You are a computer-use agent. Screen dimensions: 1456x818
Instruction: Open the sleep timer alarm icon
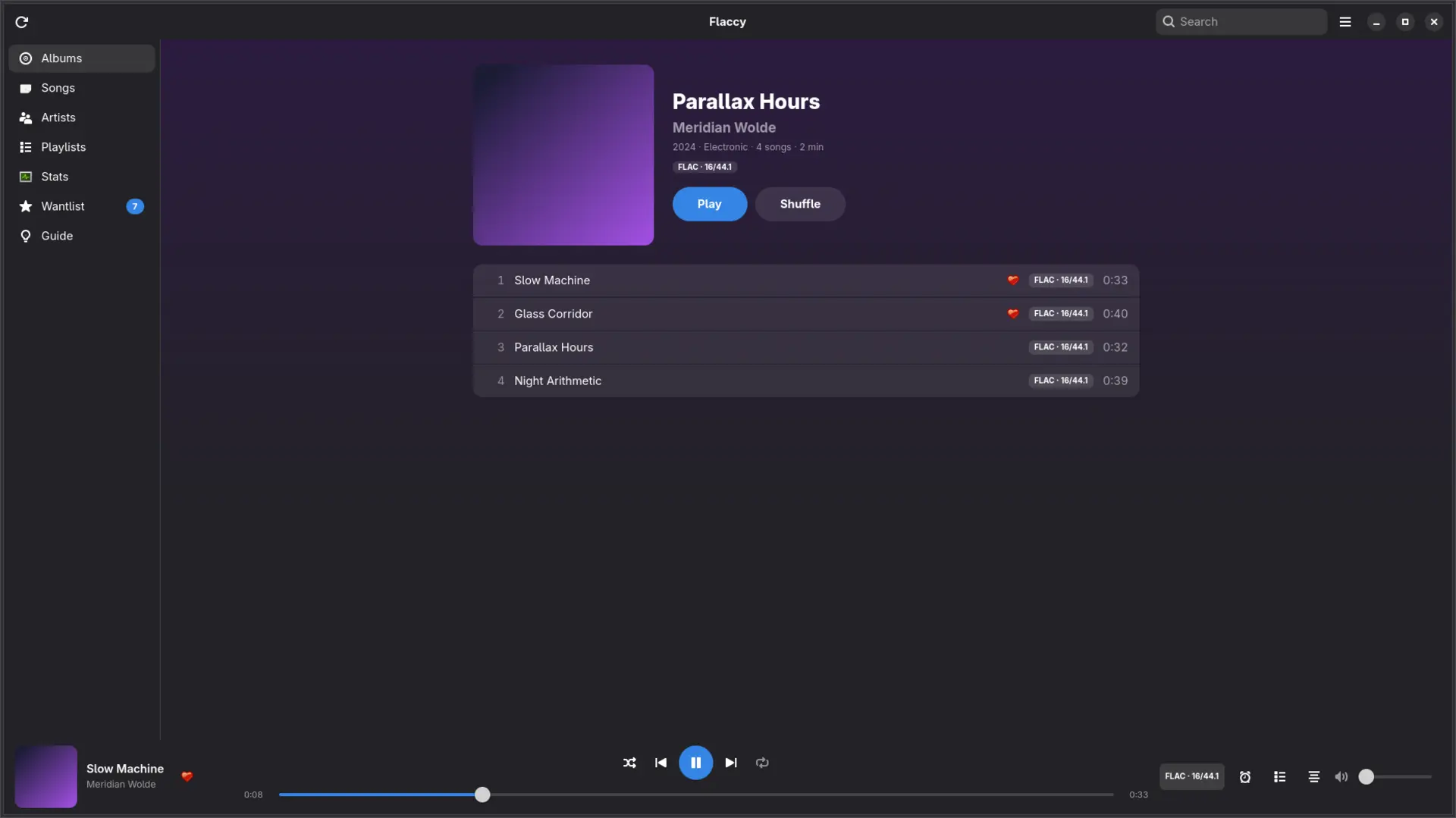point(1245,777)
